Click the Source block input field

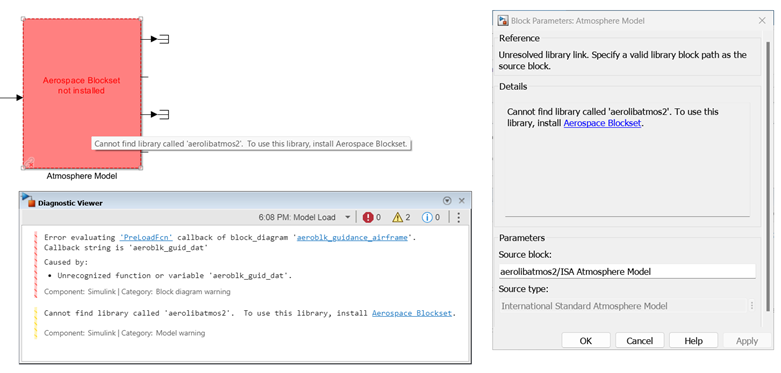[627, 271]
